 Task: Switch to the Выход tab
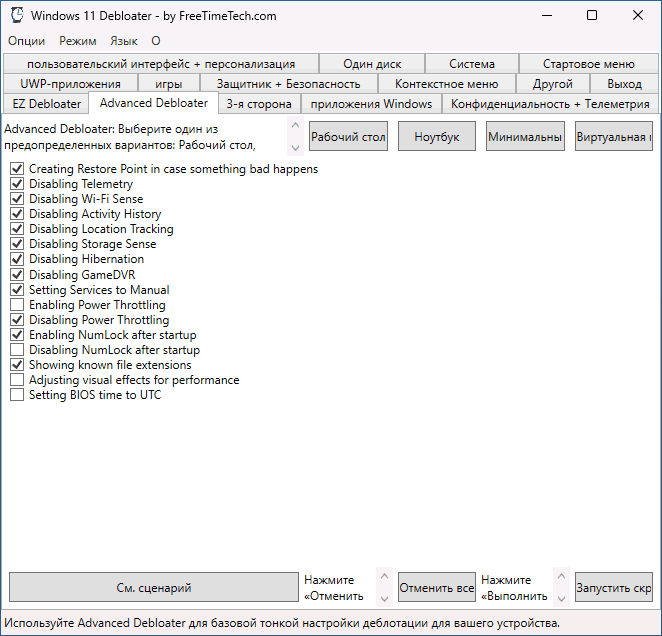(624, 84)
